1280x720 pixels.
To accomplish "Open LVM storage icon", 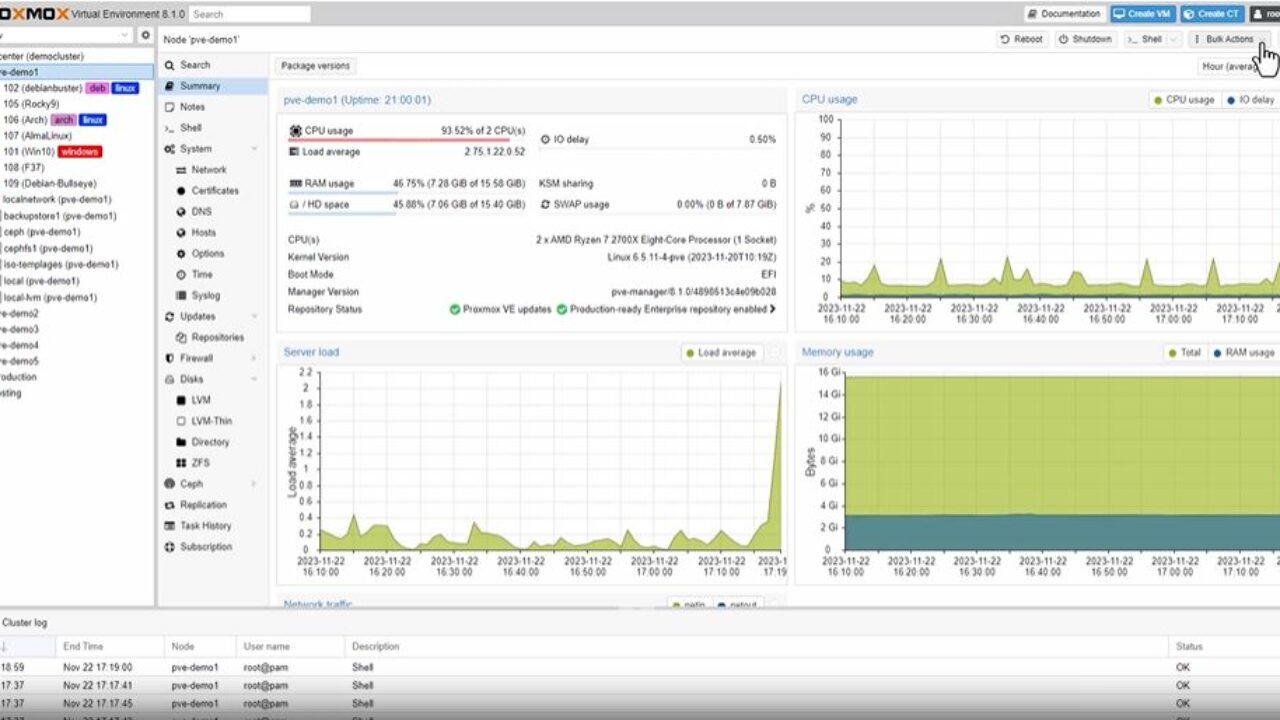I will point(181,400).
